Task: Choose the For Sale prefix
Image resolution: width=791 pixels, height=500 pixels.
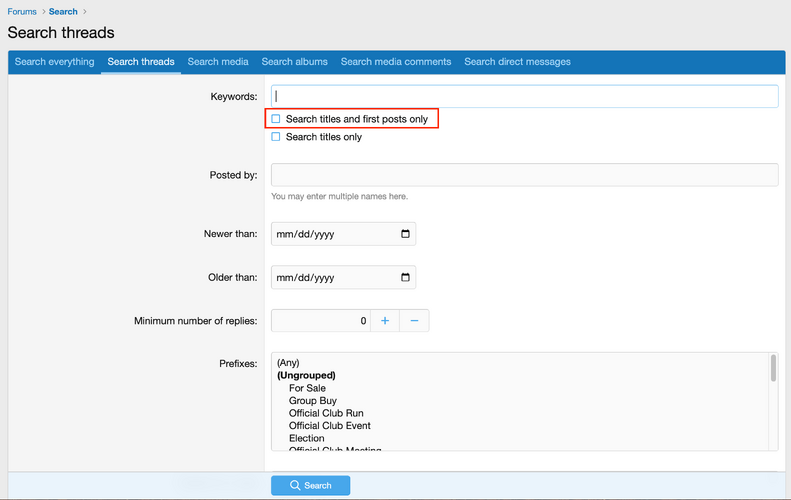Action: 307,388
